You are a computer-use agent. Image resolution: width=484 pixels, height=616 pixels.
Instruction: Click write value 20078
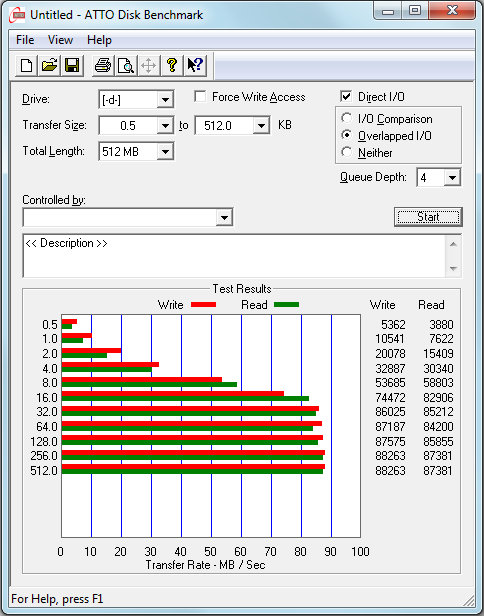390,354
